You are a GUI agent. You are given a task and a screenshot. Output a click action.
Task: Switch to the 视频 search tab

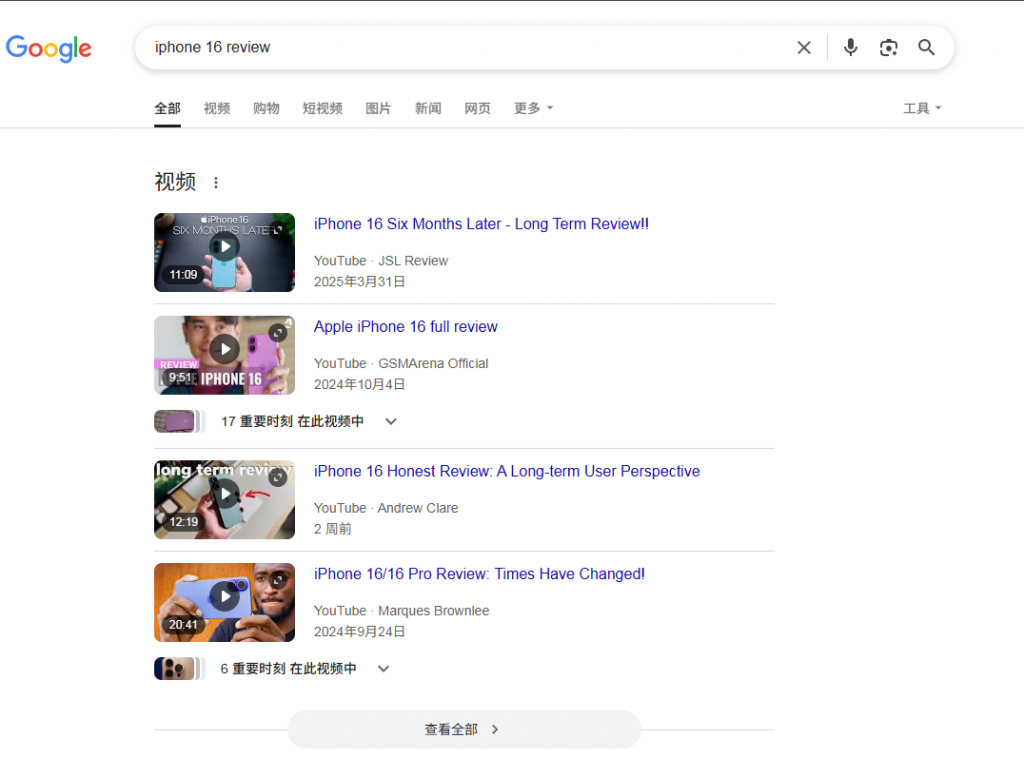pyautogui.click(x=217, y=108)
